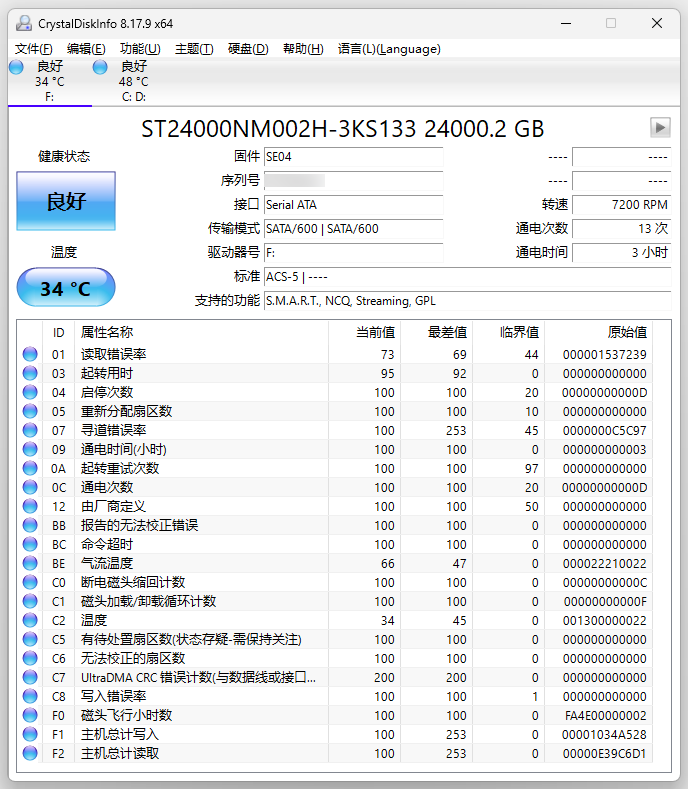Click the 标准 field showing ACS-5

click(468, 277)
